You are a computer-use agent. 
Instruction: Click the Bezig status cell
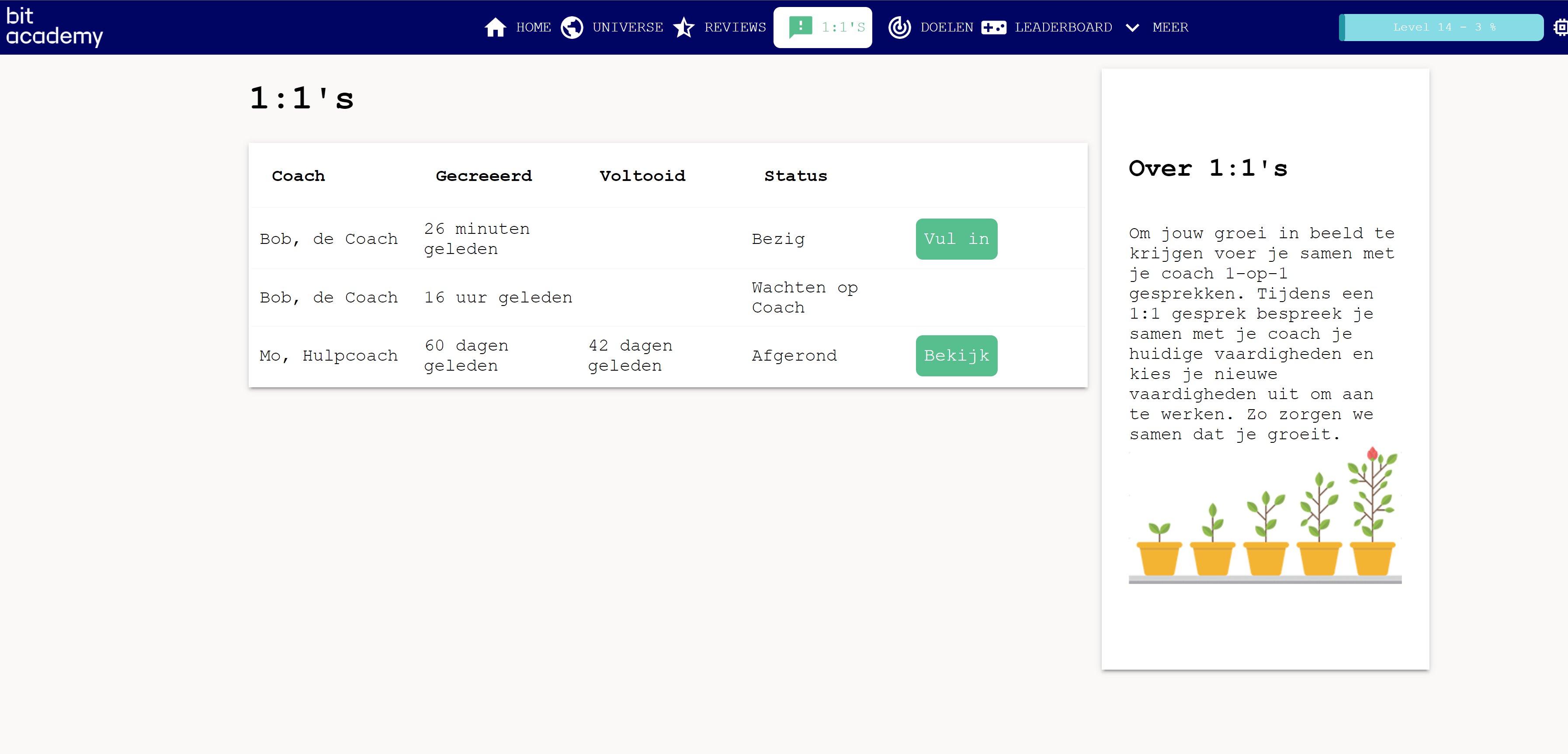[778, 239]
